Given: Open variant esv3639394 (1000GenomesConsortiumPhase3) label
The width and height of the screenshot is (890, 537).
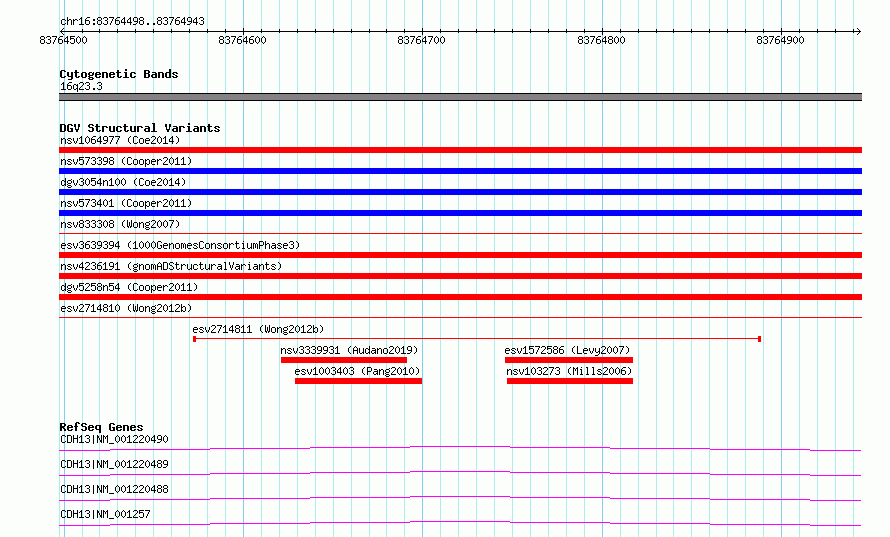Looking at the screenshot, I should (180, 245).
